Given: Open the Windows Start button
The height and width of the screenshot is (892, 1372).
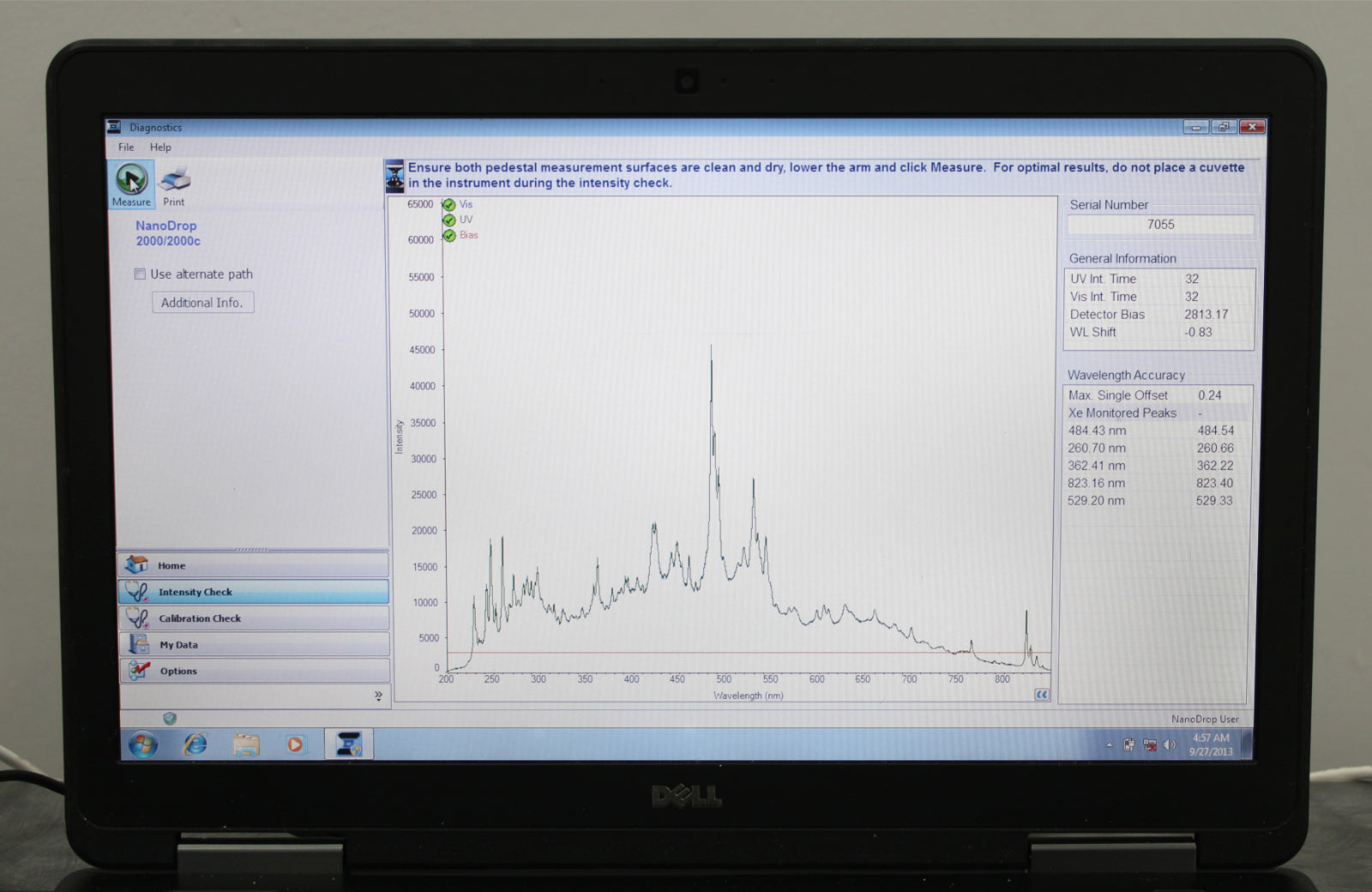Looking at the screenshot, I should coord(143,744).
